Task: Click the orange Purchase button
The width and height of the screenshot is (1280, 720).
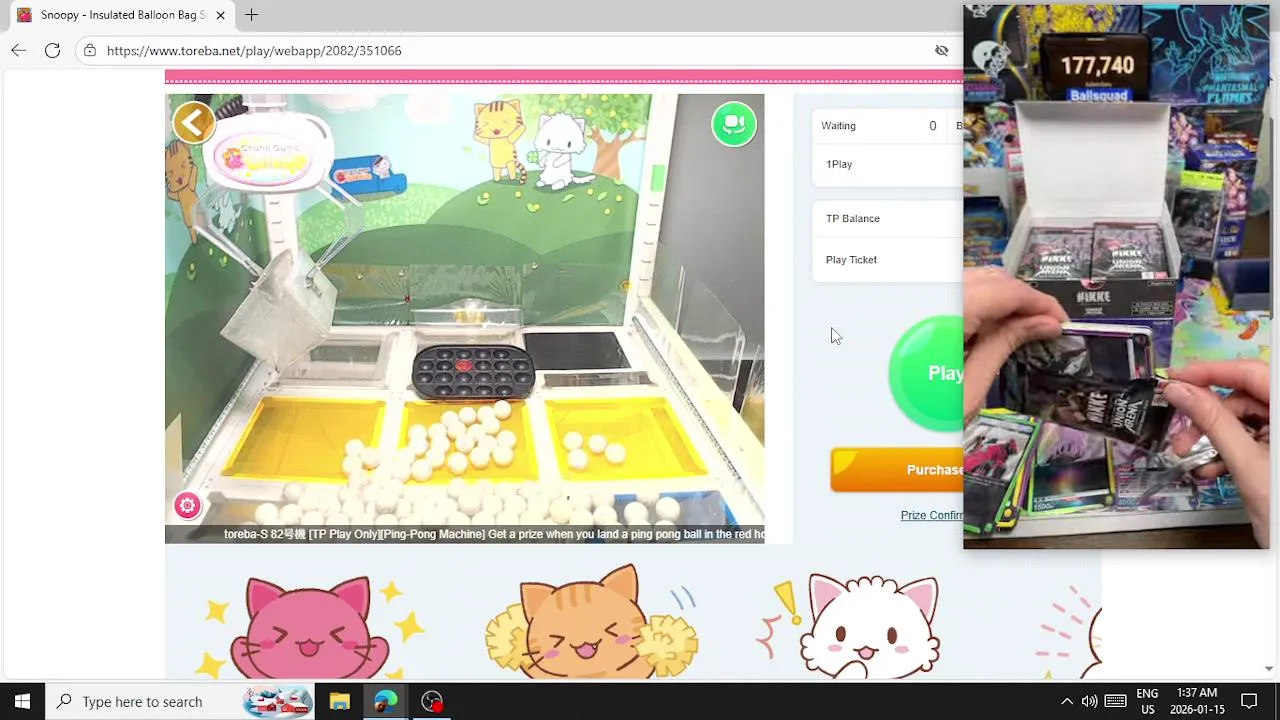Action: (897, 470)
